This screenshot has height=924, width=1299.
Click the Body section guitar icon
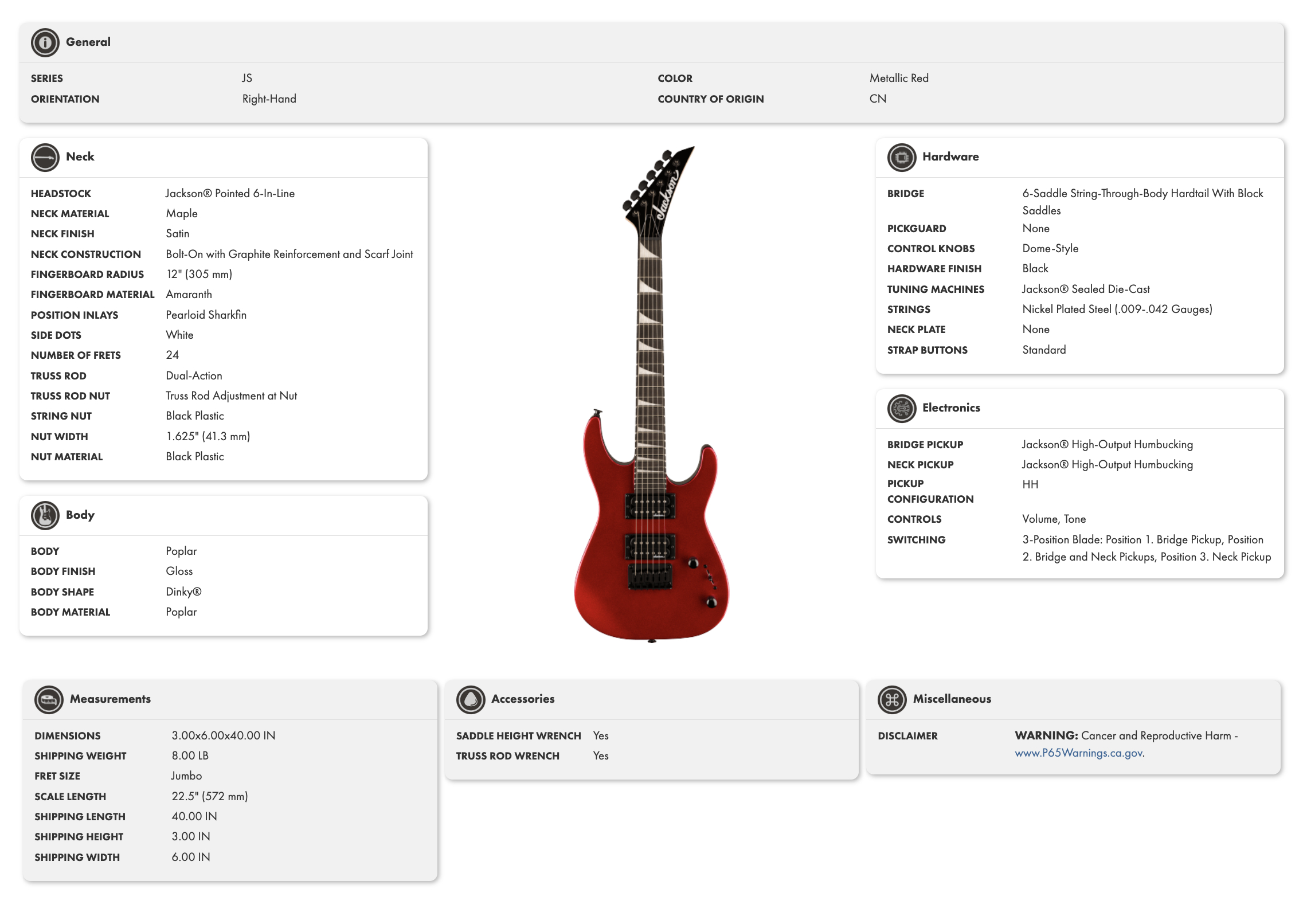pyautogui.click(x=45, y=515)
